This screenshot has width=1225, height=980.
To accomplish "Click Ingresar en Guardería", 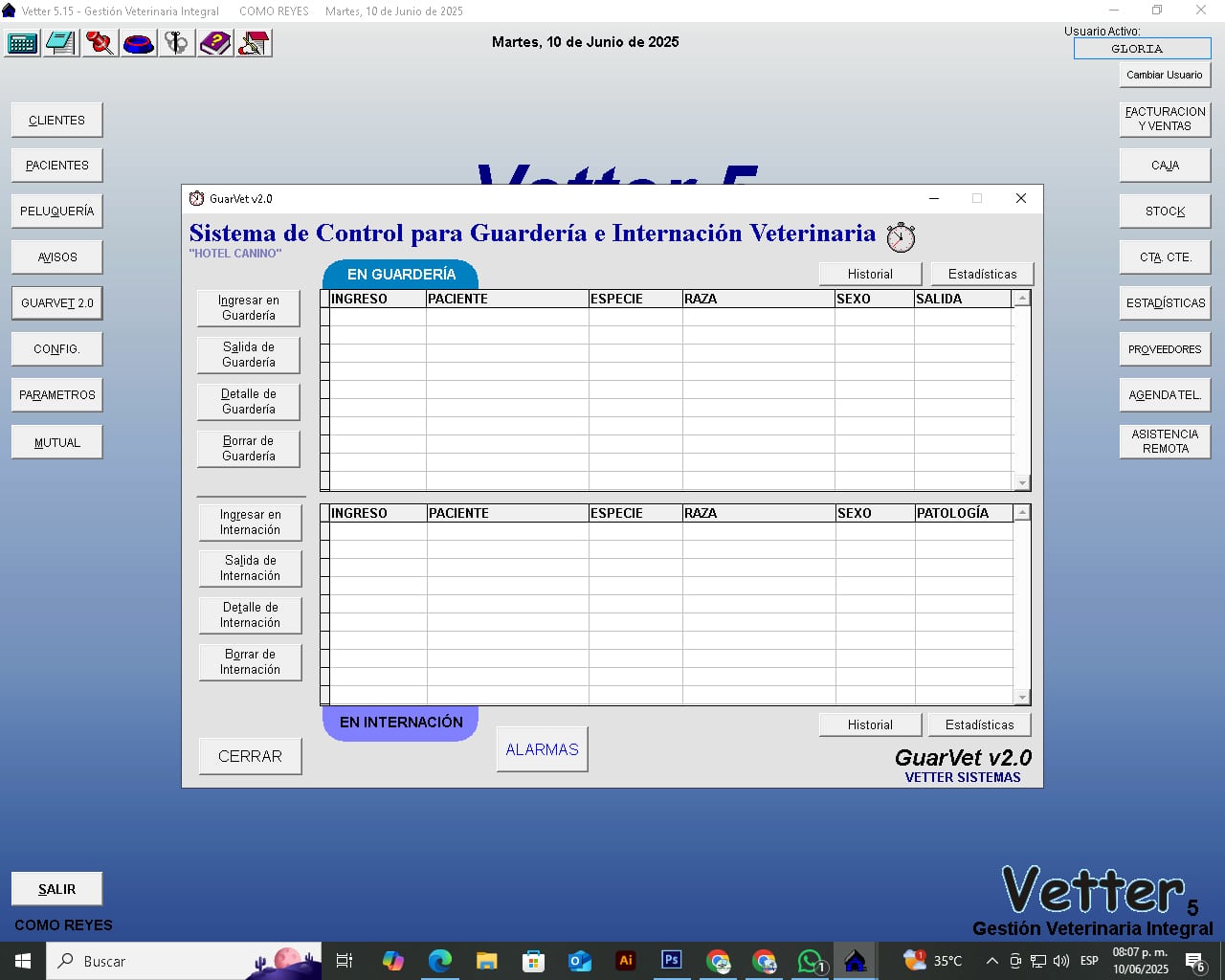I will pos(249,308).
